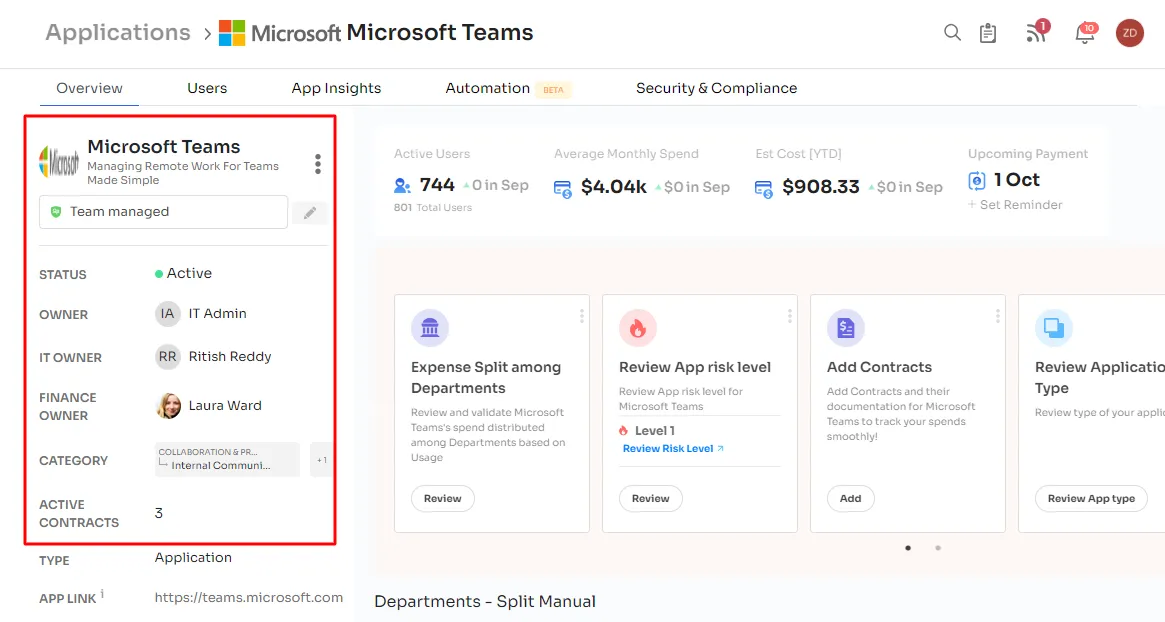Open the notifications bell icon

pyautogui.click(x=1086, y=33)
